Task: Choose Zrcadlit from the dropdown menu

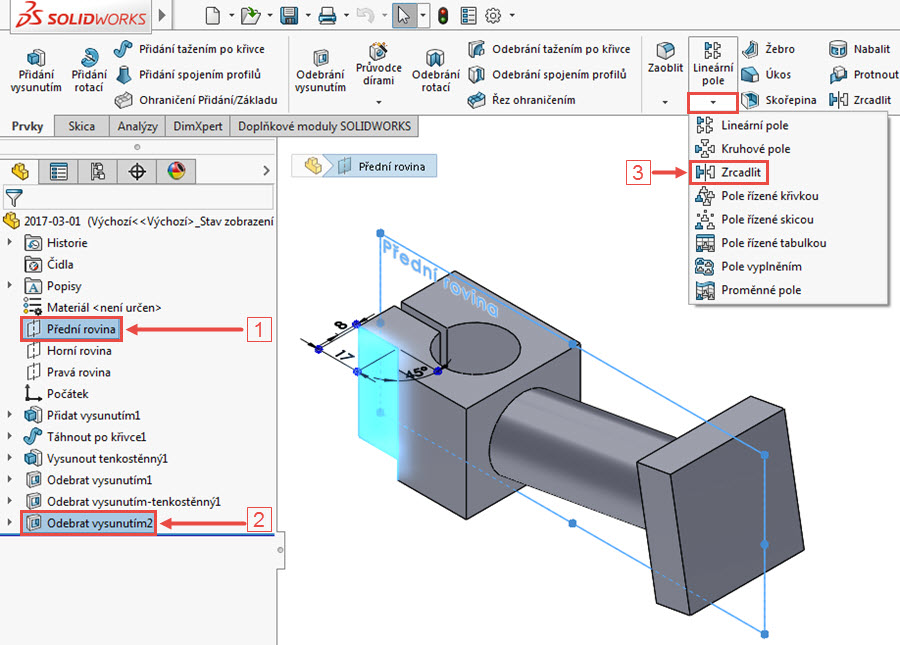Action: coord(728,172)
